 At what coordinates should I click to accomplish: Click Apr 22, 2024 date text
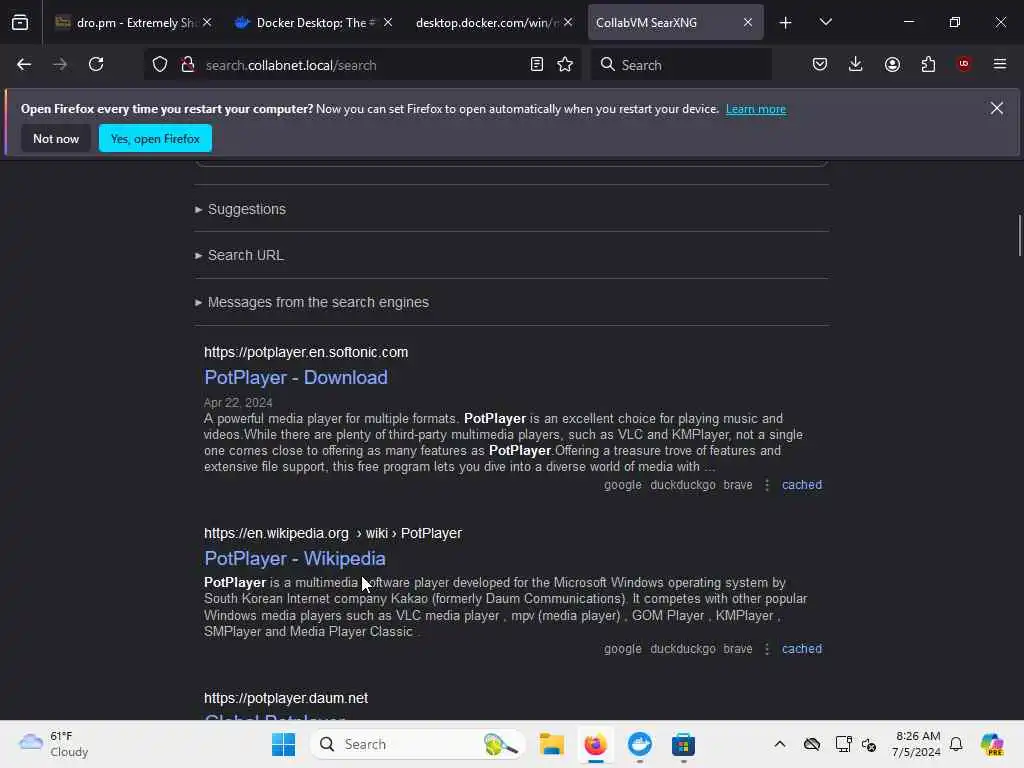point(238,402)
